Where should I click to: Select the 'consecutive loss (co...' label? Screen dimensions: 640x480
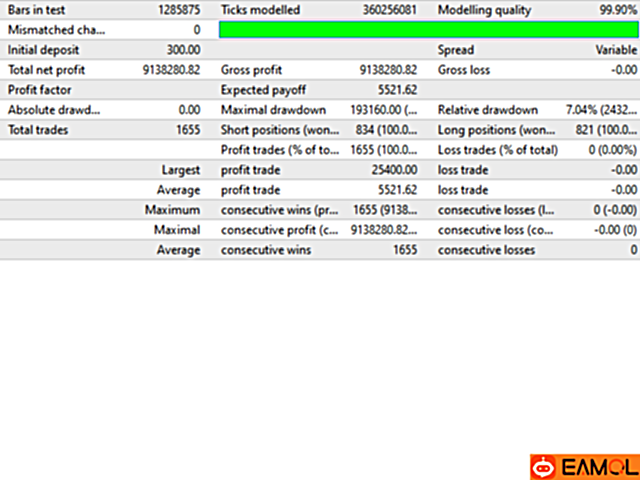click(x=496, y=230)
